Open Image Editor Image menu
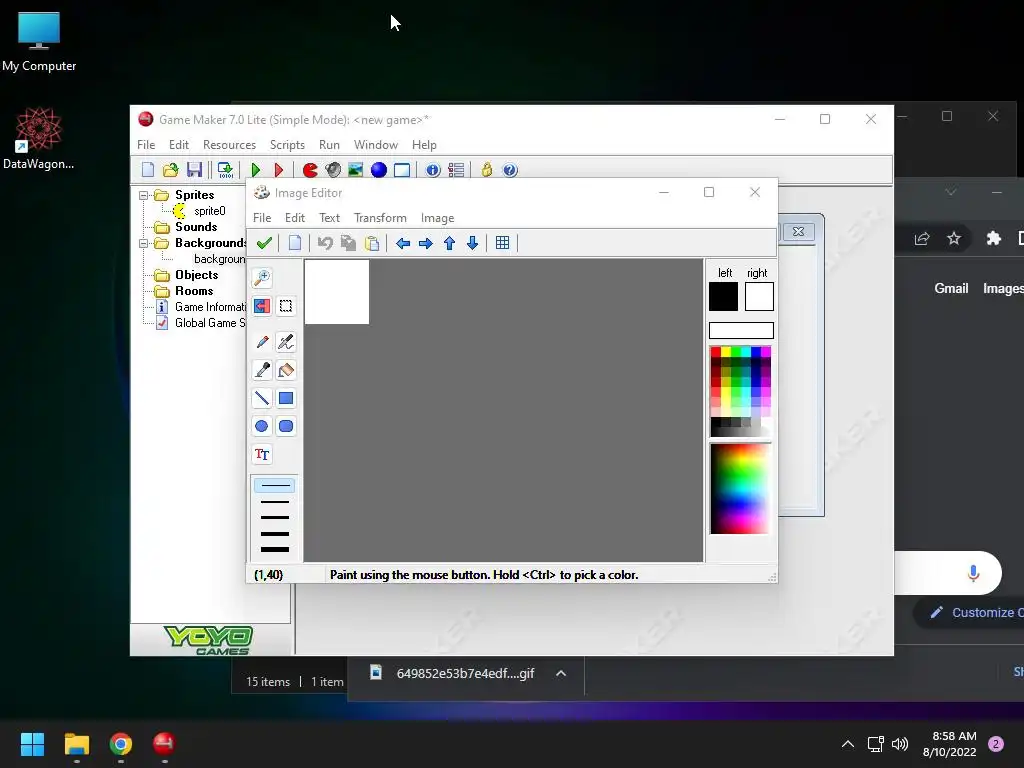Image resolution: width=1024 pixels, height=768 pixels. coord(438,217)
